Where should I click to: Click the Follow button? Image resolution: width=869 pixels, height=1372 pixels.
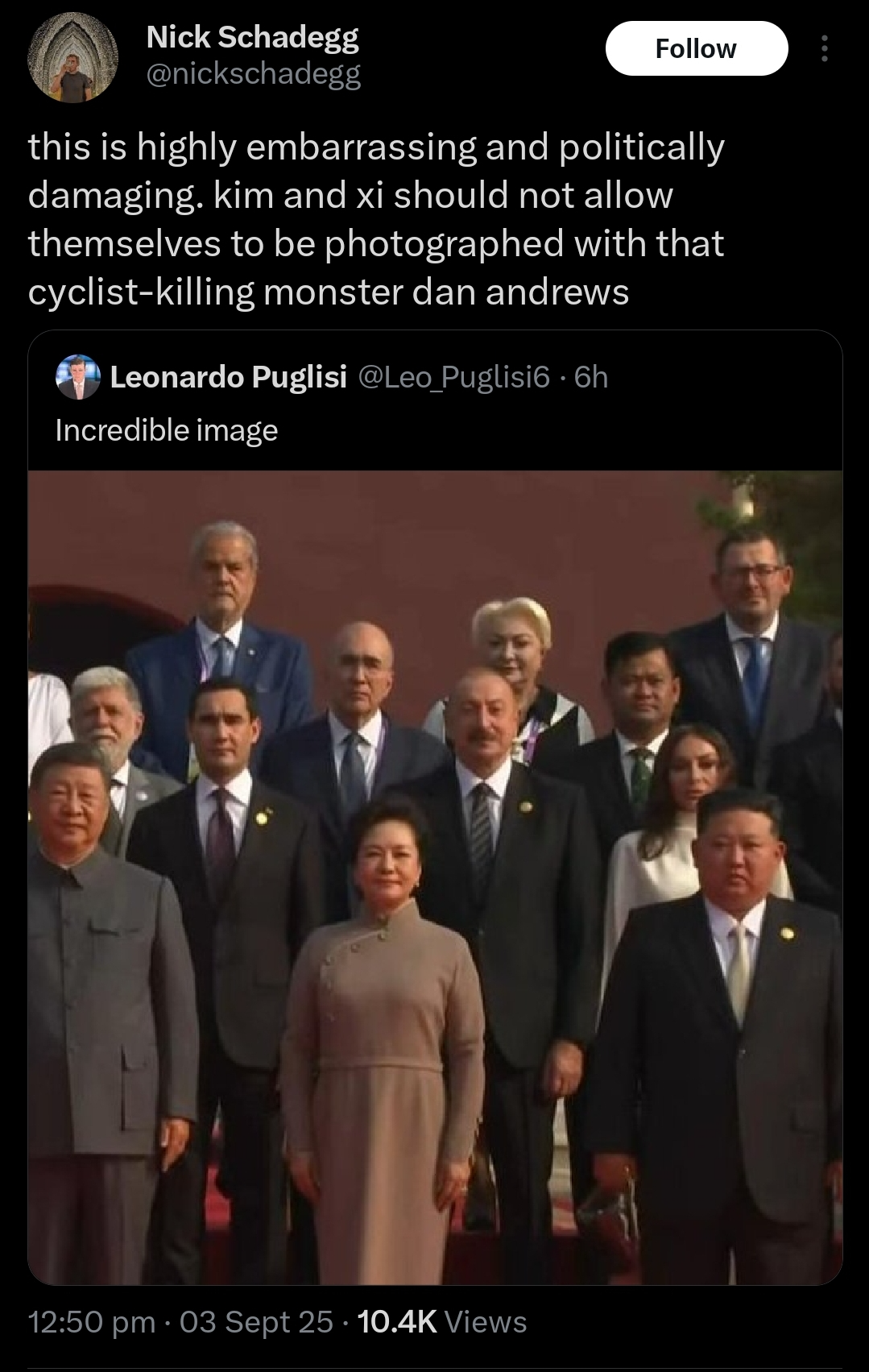click(x=696, y=48)
